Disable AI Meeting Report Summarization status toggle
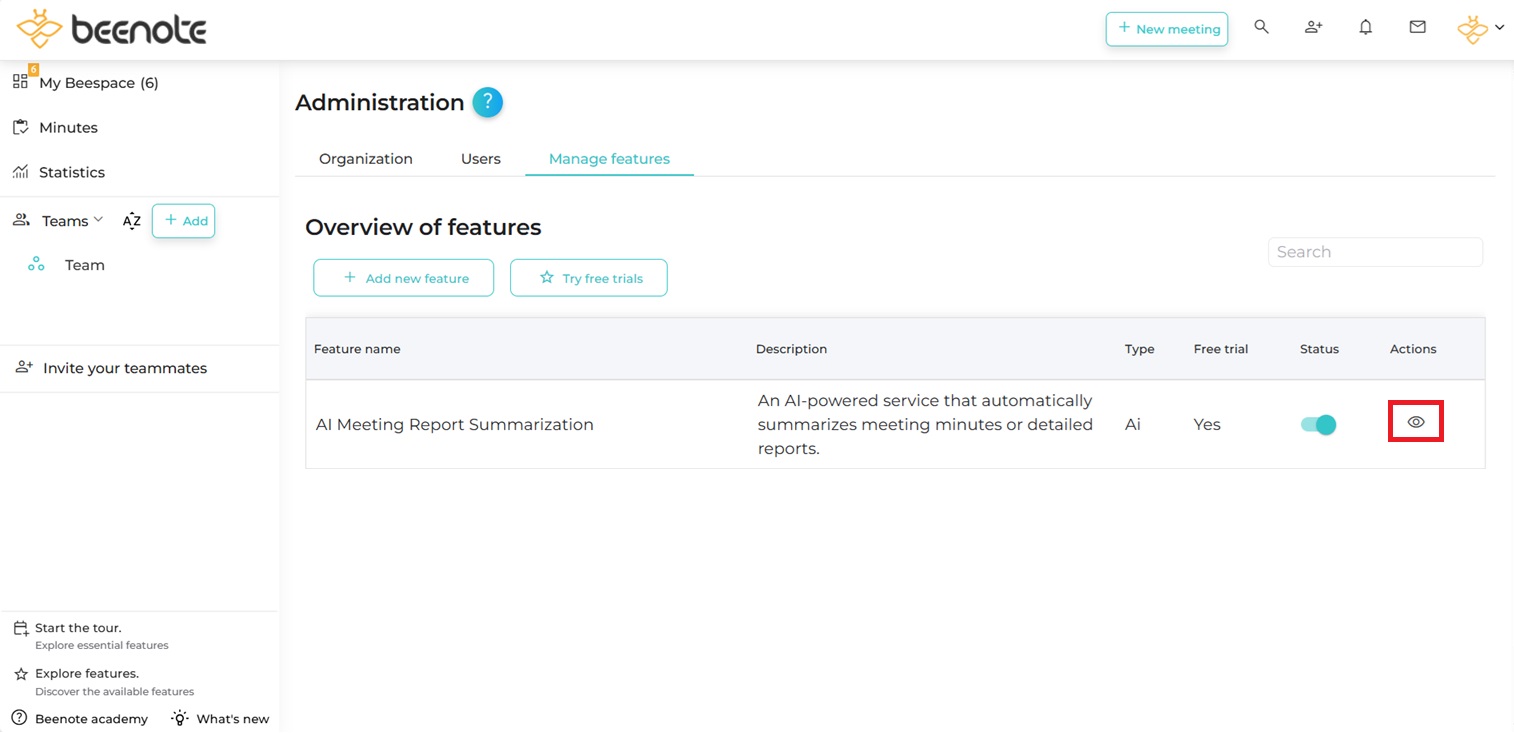 (1318, 425)
